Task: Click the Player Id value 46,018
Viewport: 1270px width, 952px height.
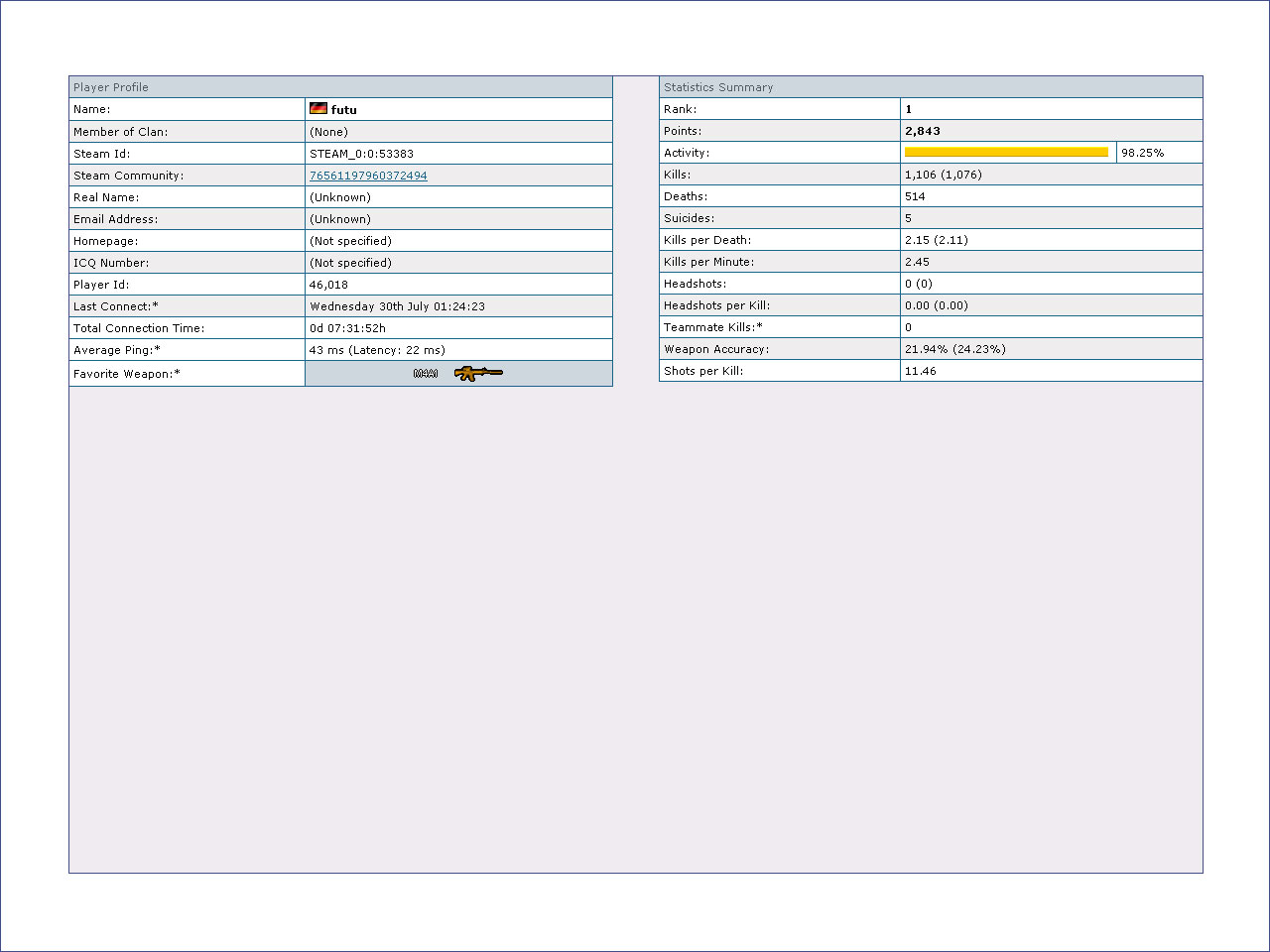Action: (x=328, y=285)
